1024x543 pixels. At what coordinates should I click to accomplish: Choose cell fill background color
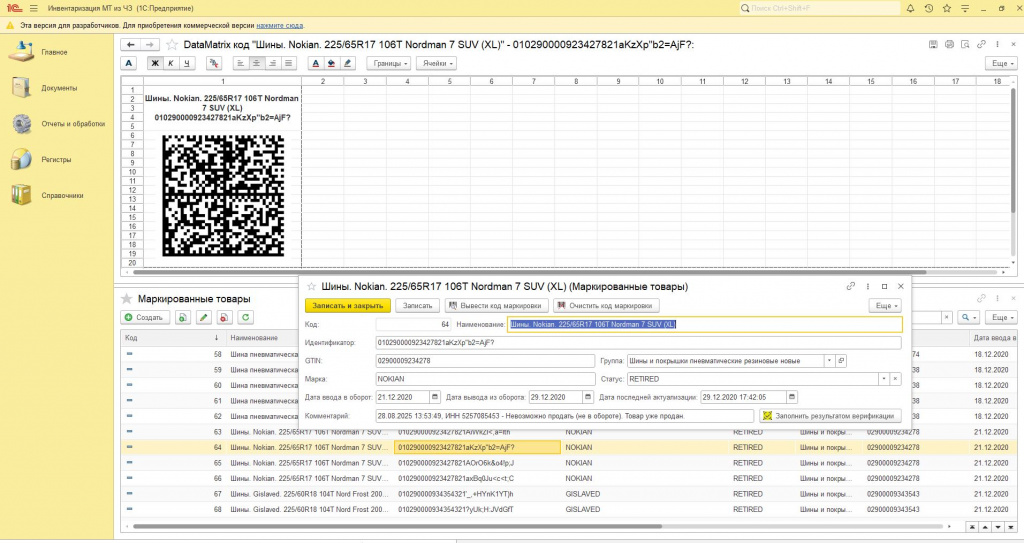pyautogui.click(x=331, y=63)
